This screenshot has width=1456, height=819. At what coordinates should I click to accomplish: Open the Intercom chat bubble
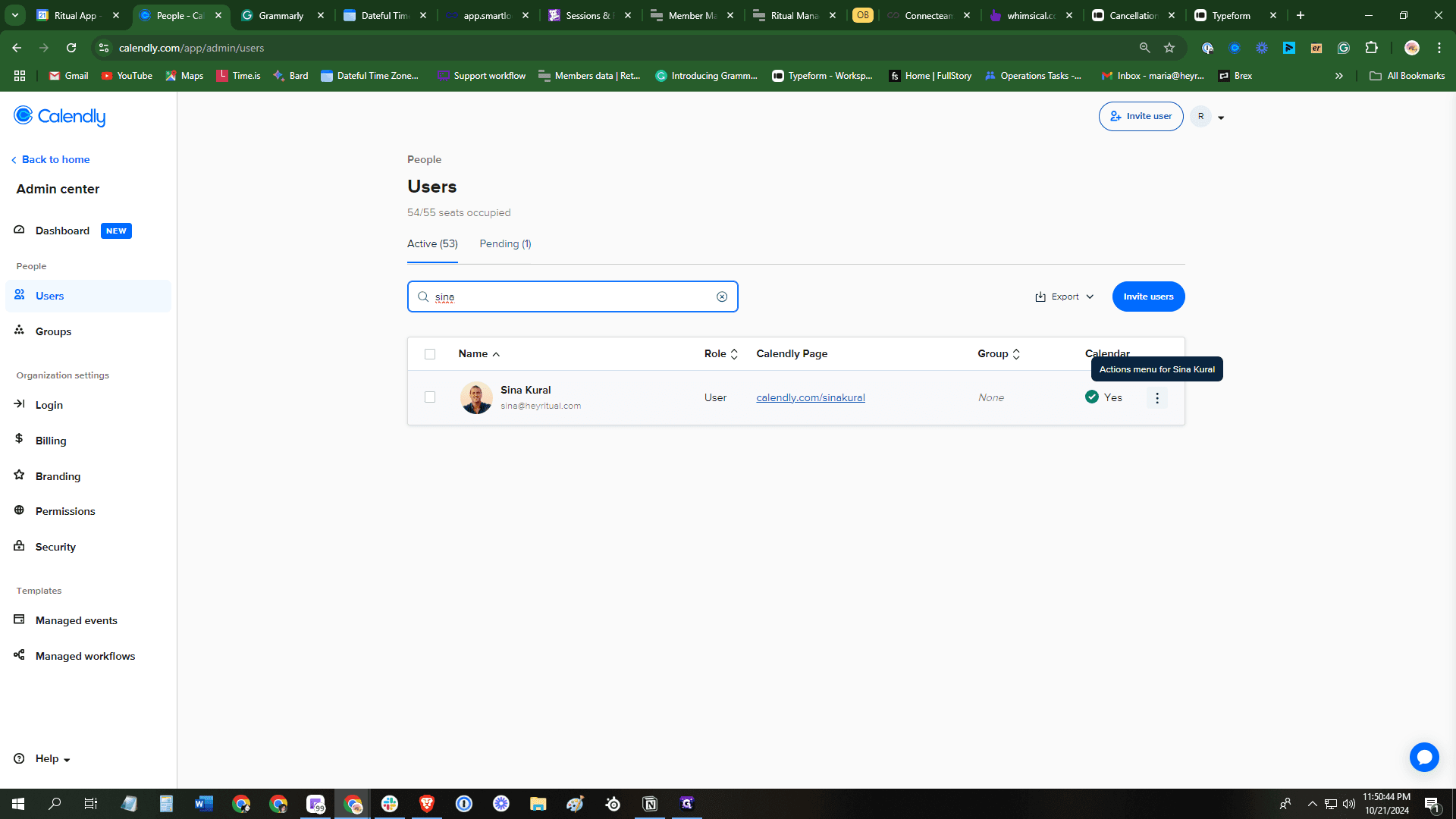1424,757
